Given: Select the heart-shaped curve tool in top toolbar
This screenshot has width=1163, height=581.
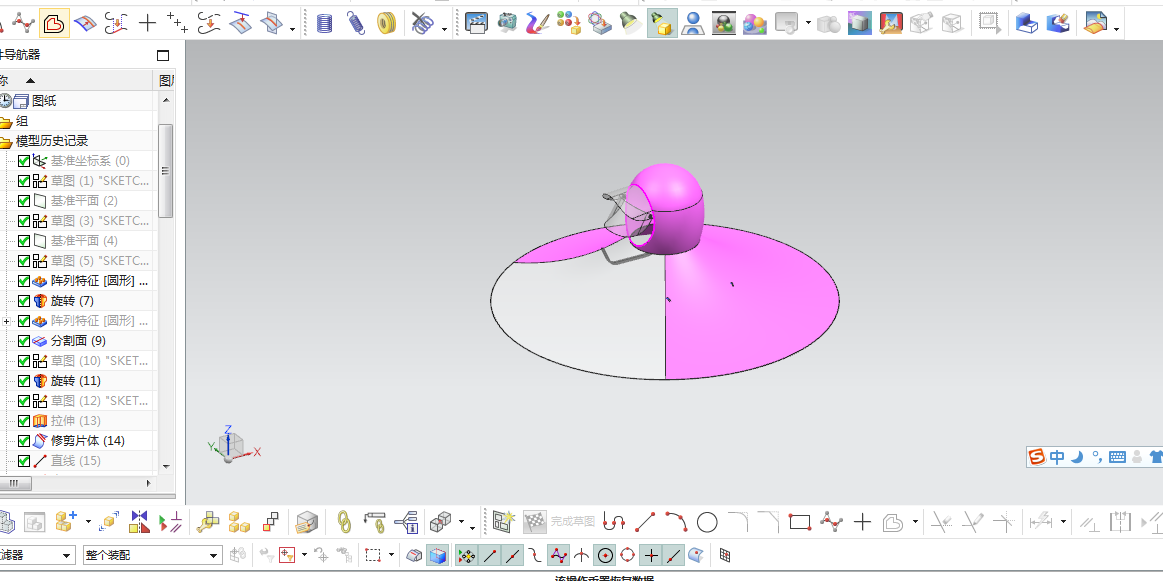Looking at the screenshot, I should (x=53, y=24).
